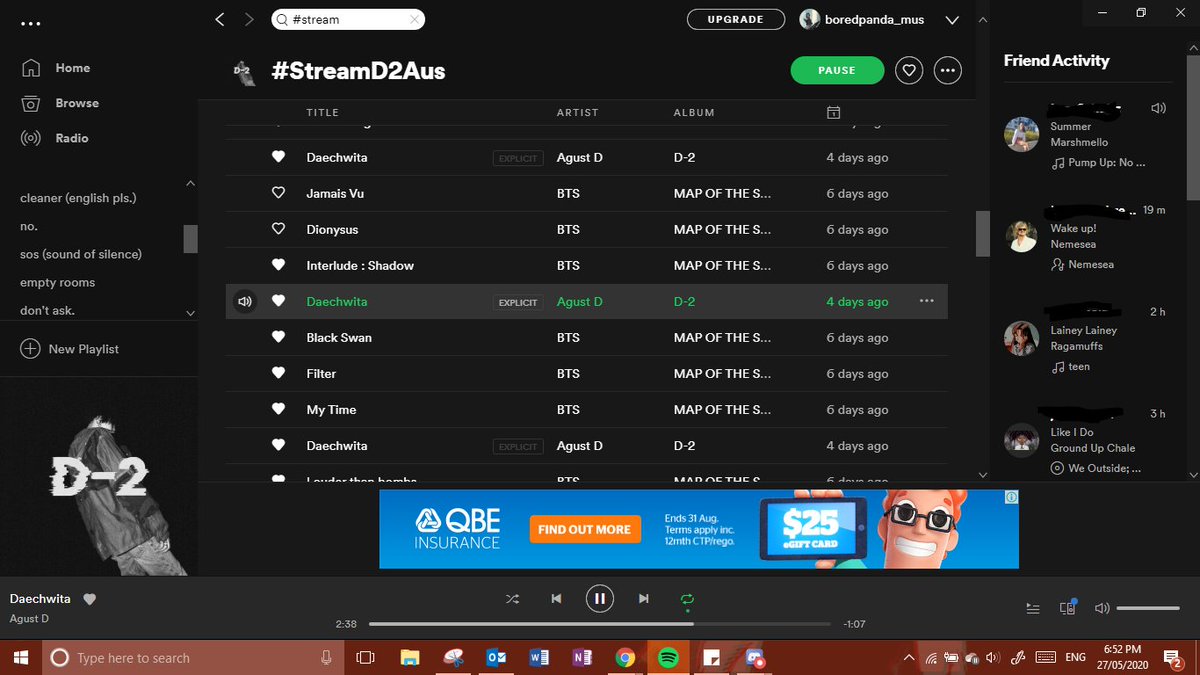The height and width of the screenshot is (675, 1200).
Task: Click FIND OUT MORE on QBE ad
Action: [x=584, y=529]
